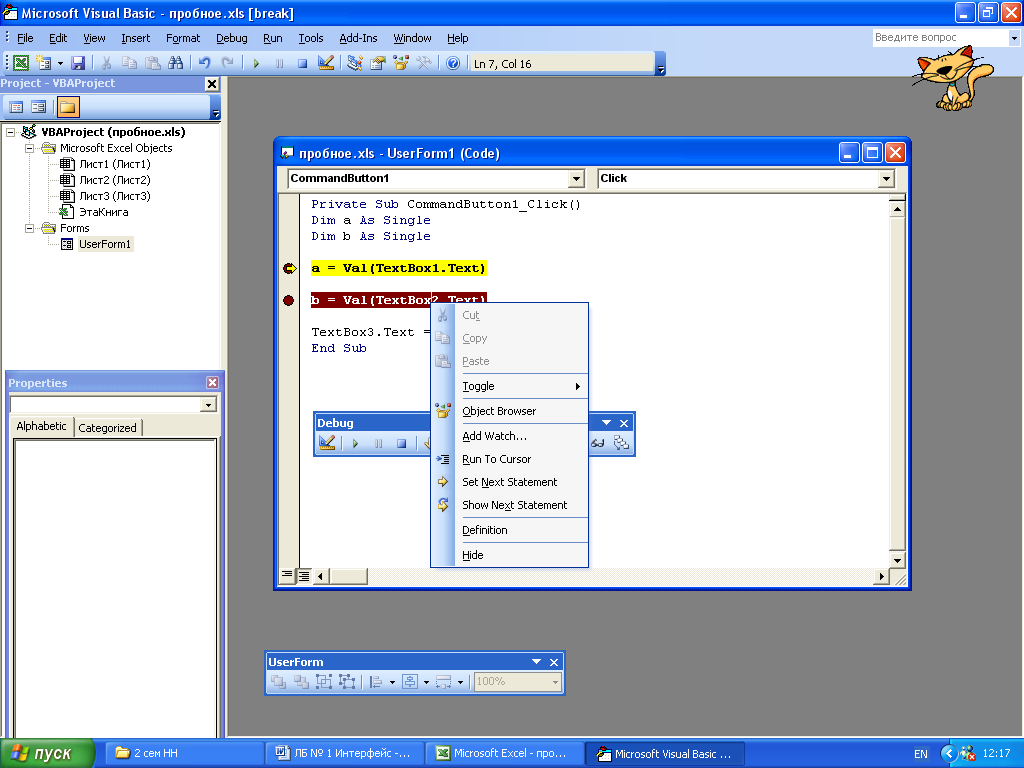
Task: Select UserForm1 in the project tree
Action: 104,244
